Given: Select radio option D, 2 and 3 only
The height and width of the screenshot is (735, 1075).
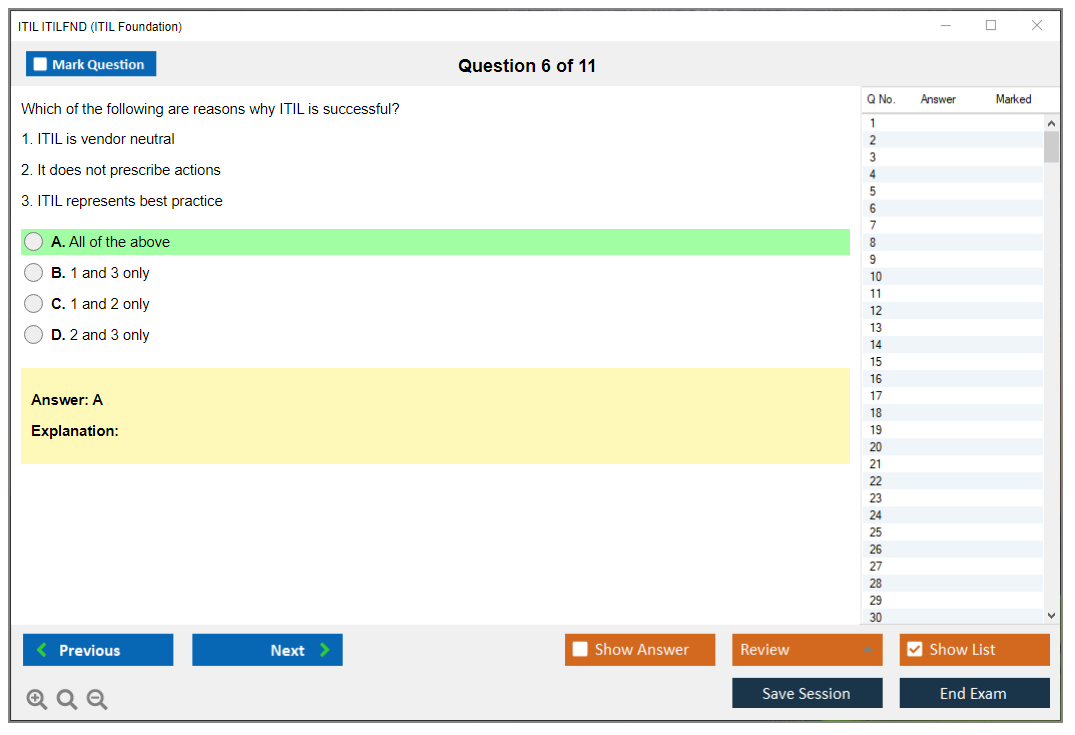Looking at the screenshot, I should pos(34,335).
